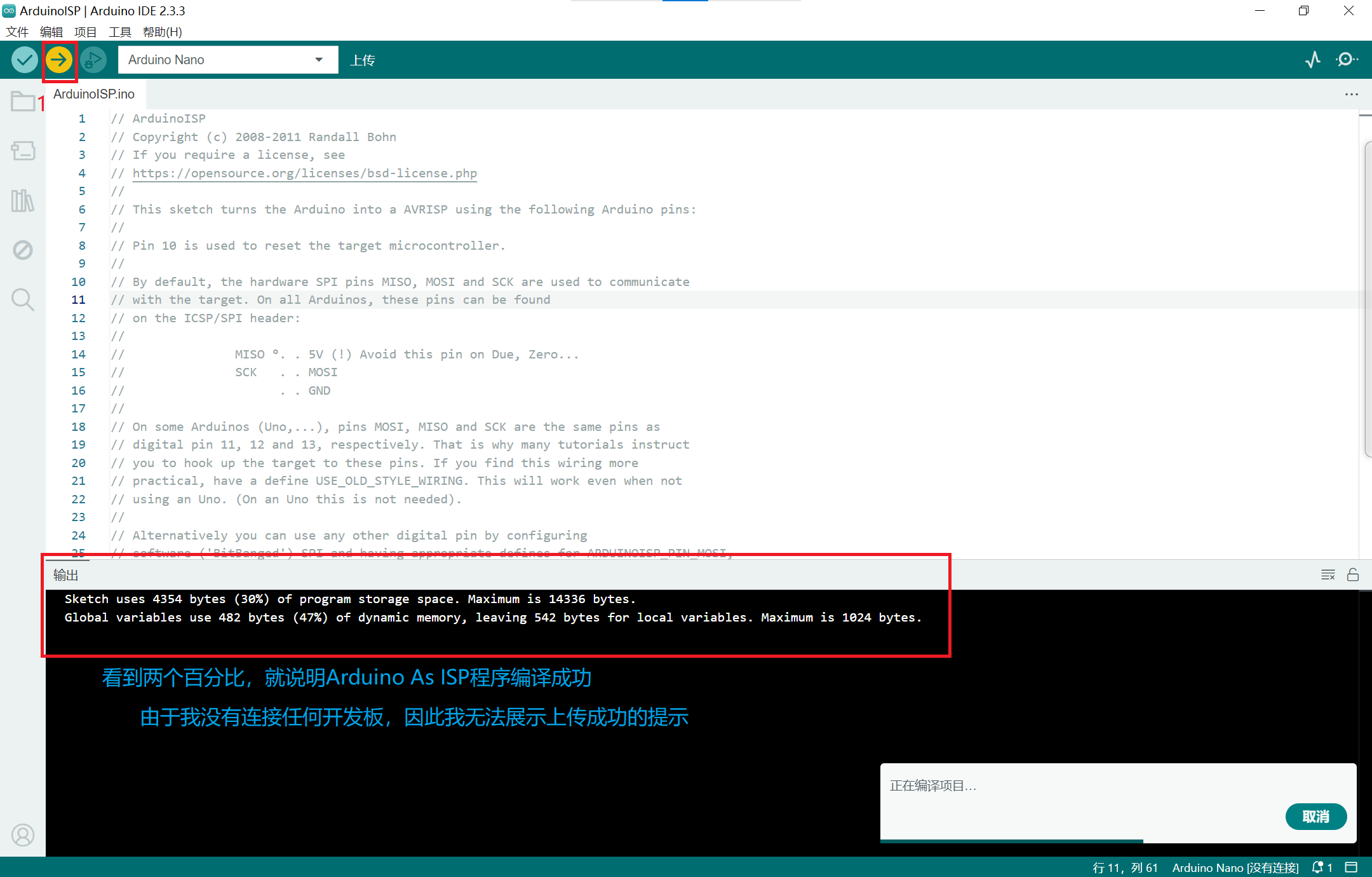1372x877 pixels.
Task: Open the Boards Manager sidebar
Action: [x=23, y=151]
